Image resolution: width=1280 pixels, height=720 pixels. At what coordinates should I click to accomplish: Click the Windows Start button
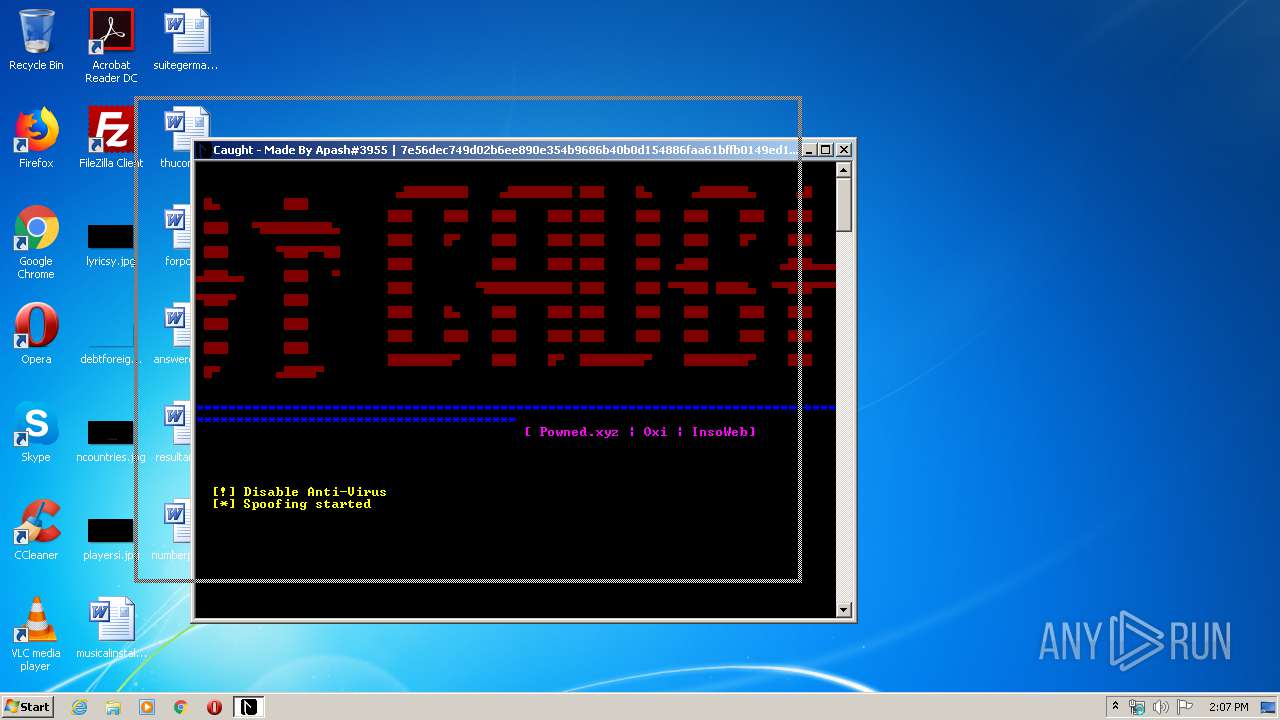point(27,707)
